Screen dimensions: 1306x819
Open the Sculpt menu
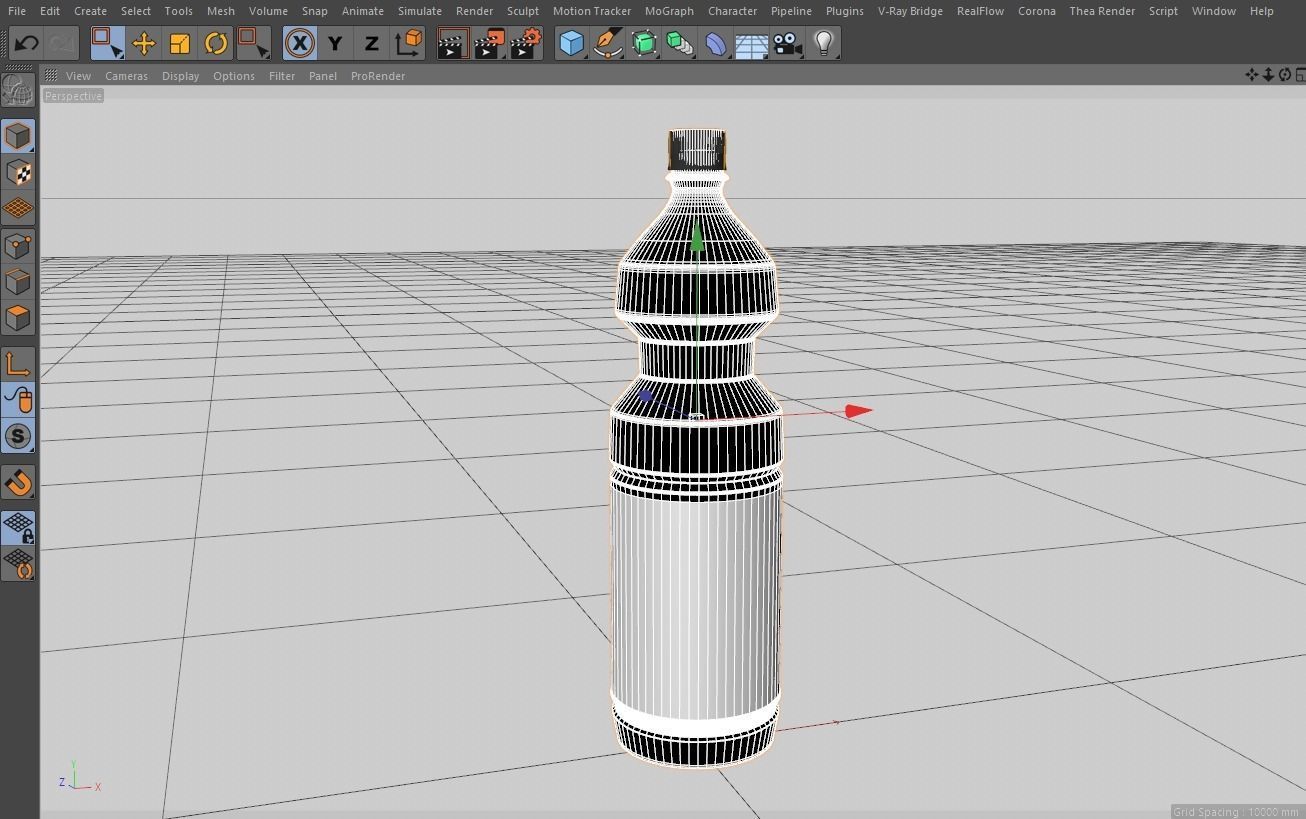[x=523, y=11]
